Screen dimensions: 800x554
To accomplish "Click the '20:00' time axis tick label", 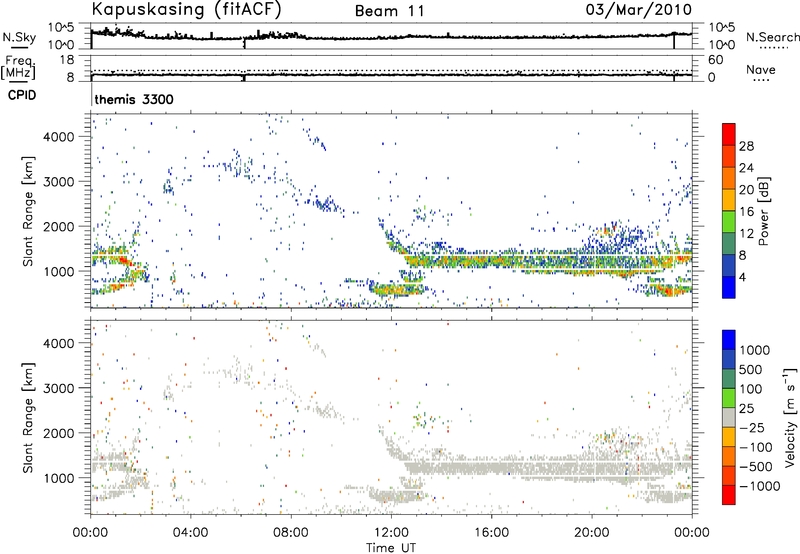I will tap(591, 533).
